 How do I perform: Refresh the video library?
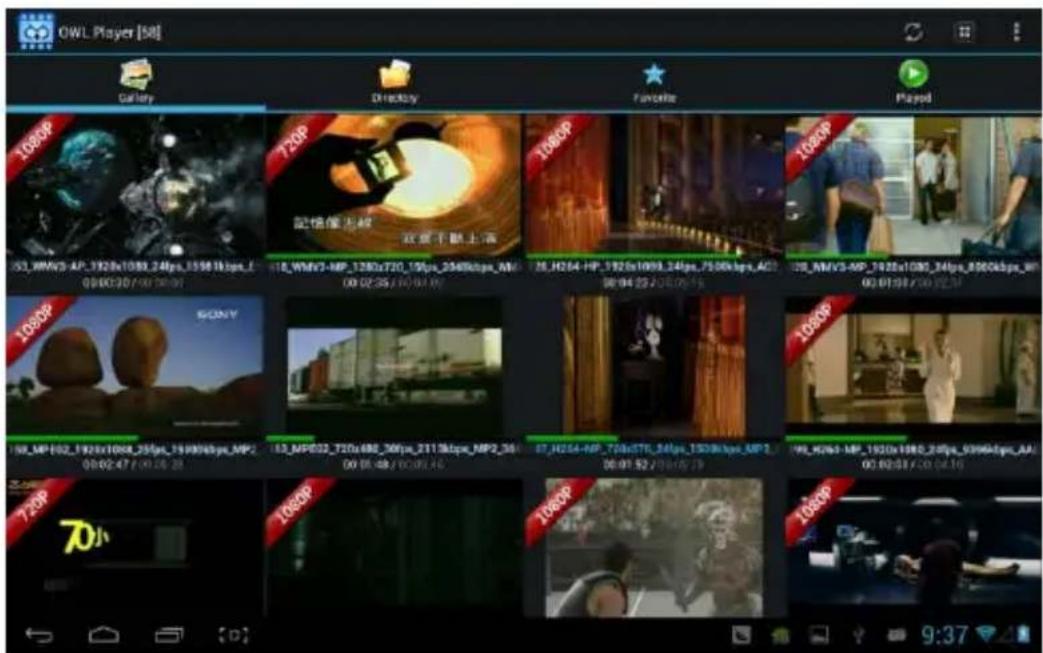click(x=913, y=32)
